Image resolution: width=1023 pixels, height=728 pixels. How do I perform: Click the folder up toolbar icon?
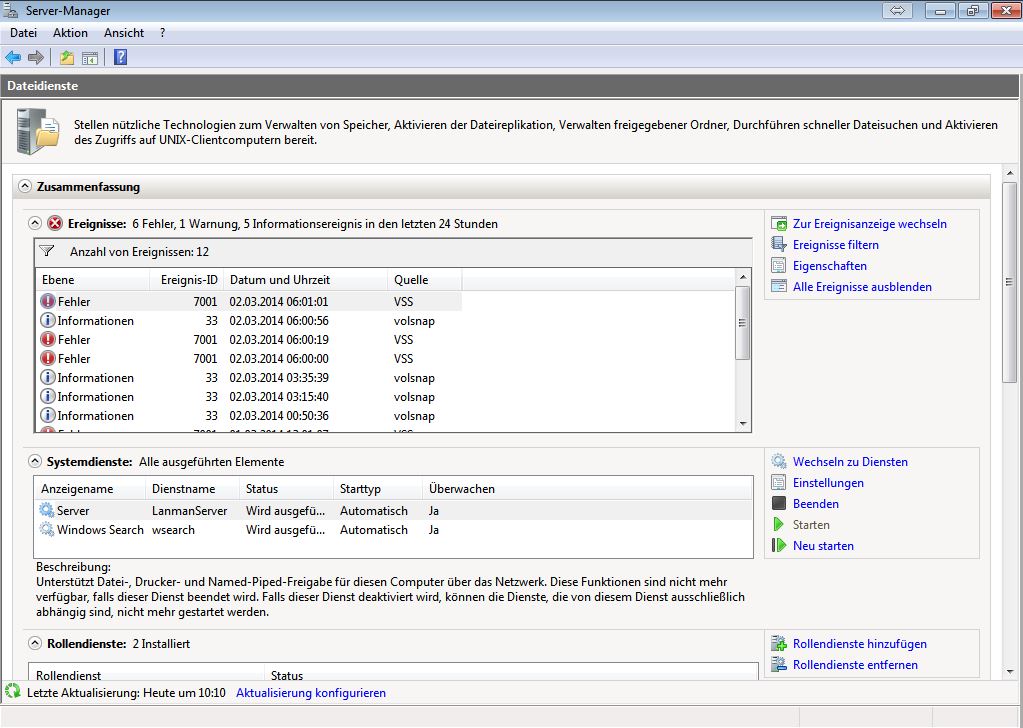click(x=67, y=58)
